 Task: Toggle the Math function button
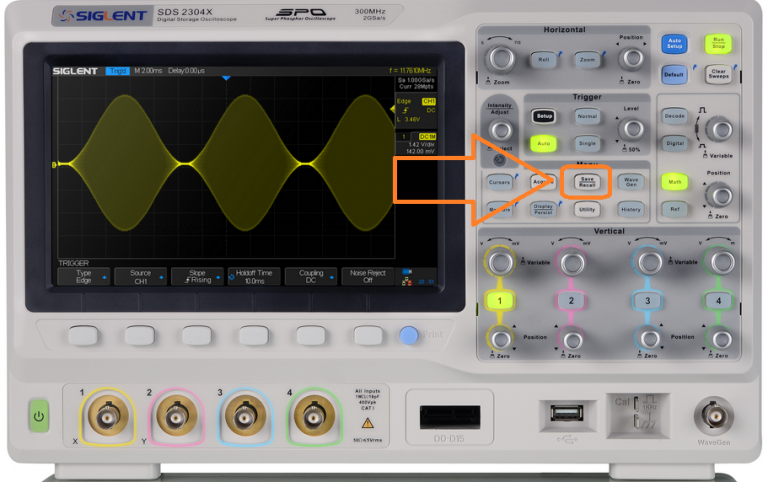point(673,182)
